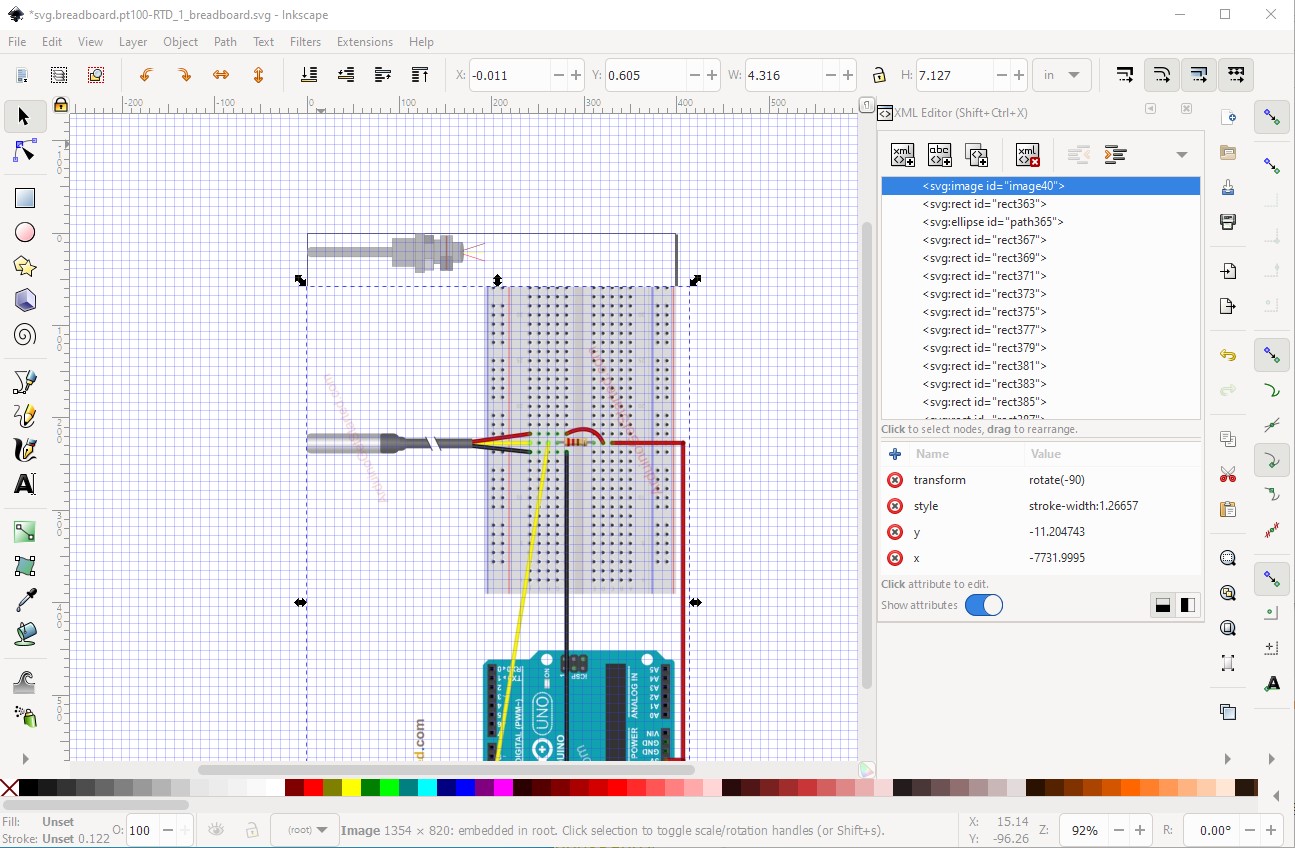The height and width of the screenshot is (848, 1295).
Task: Click the cyan color swatch
Action: pos(427,788)
